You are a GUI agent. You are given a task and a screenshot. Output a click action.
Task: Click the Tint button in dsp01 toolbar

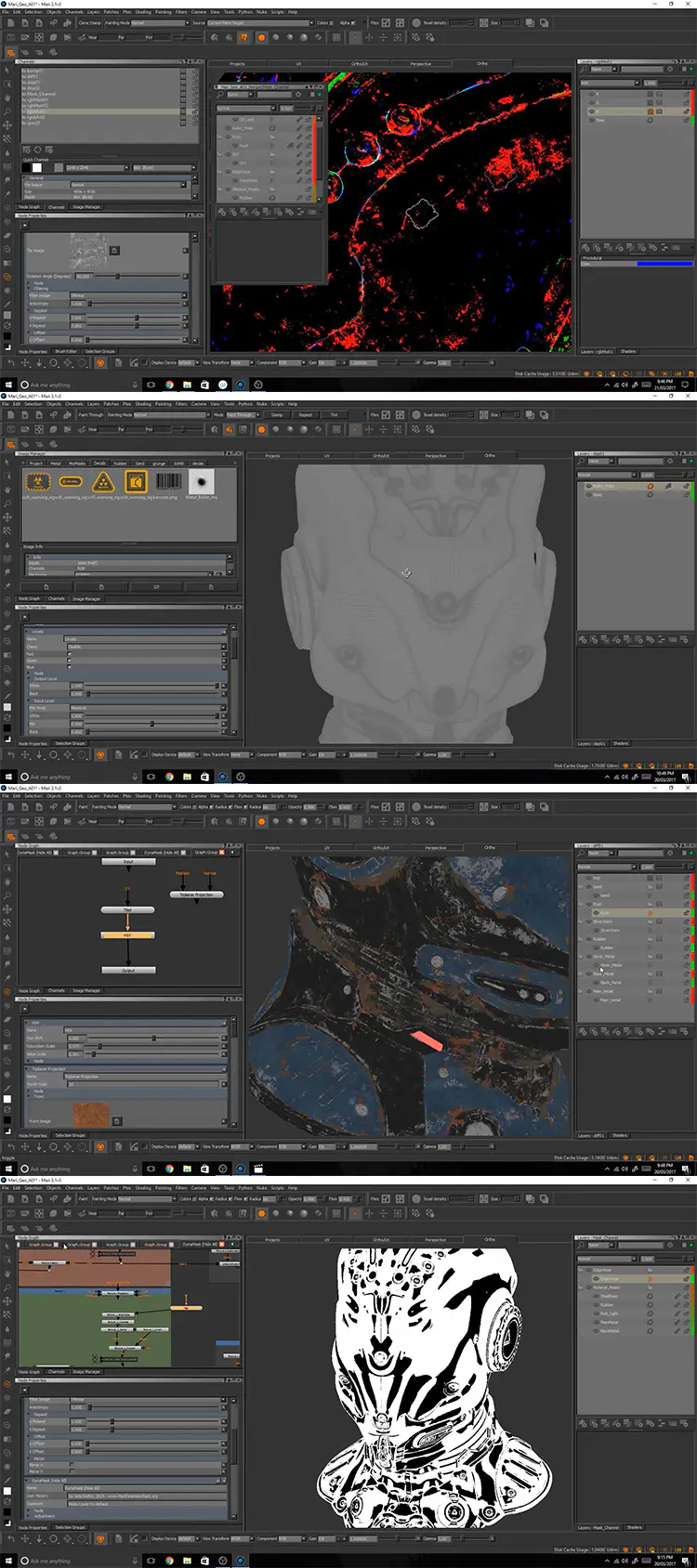tap(334, 414)
